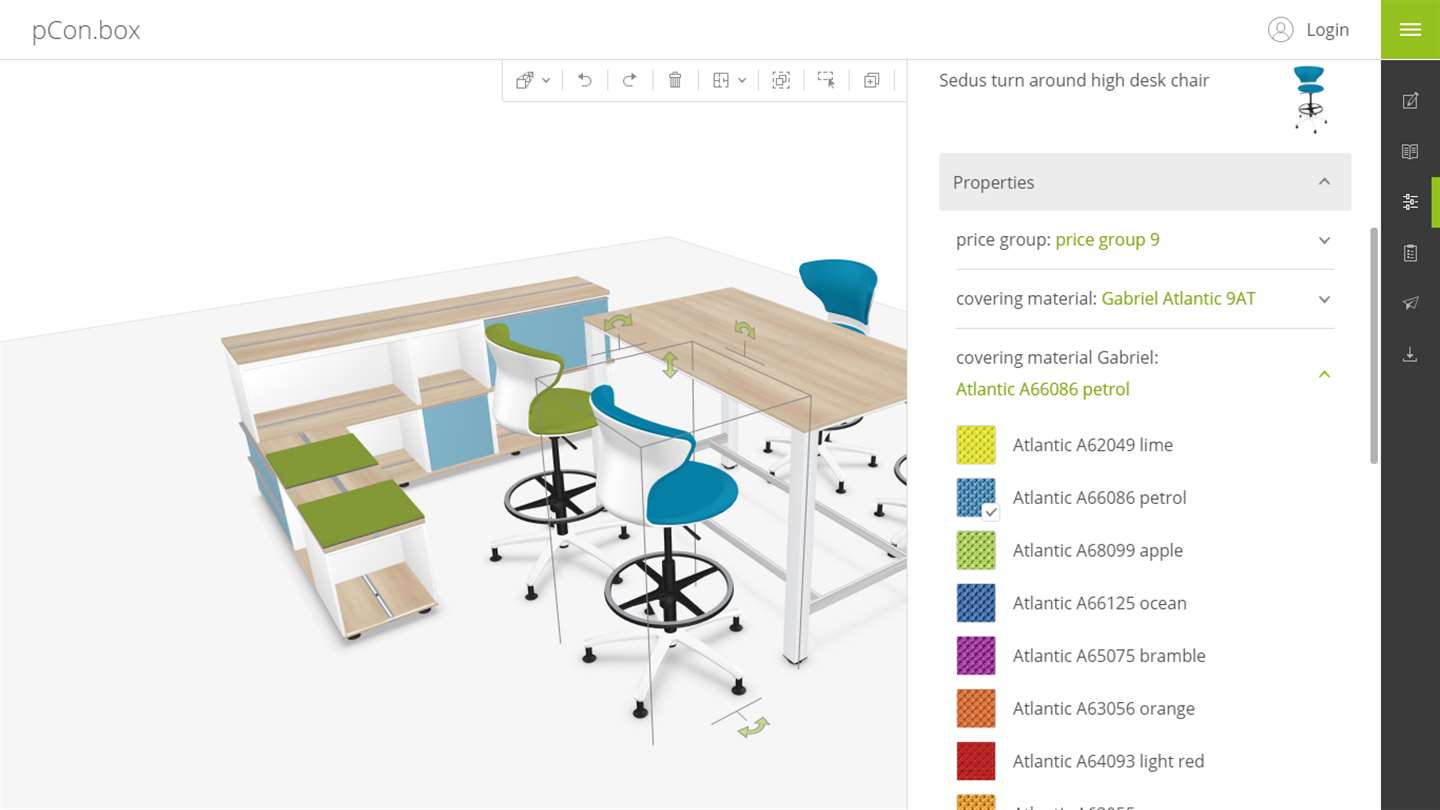The height and width of the screenshot is (810, 1440).
Task: Select the checked Atlantic A66086 petrol swatch
Action: pyautogui.click(x=976, y=498)
